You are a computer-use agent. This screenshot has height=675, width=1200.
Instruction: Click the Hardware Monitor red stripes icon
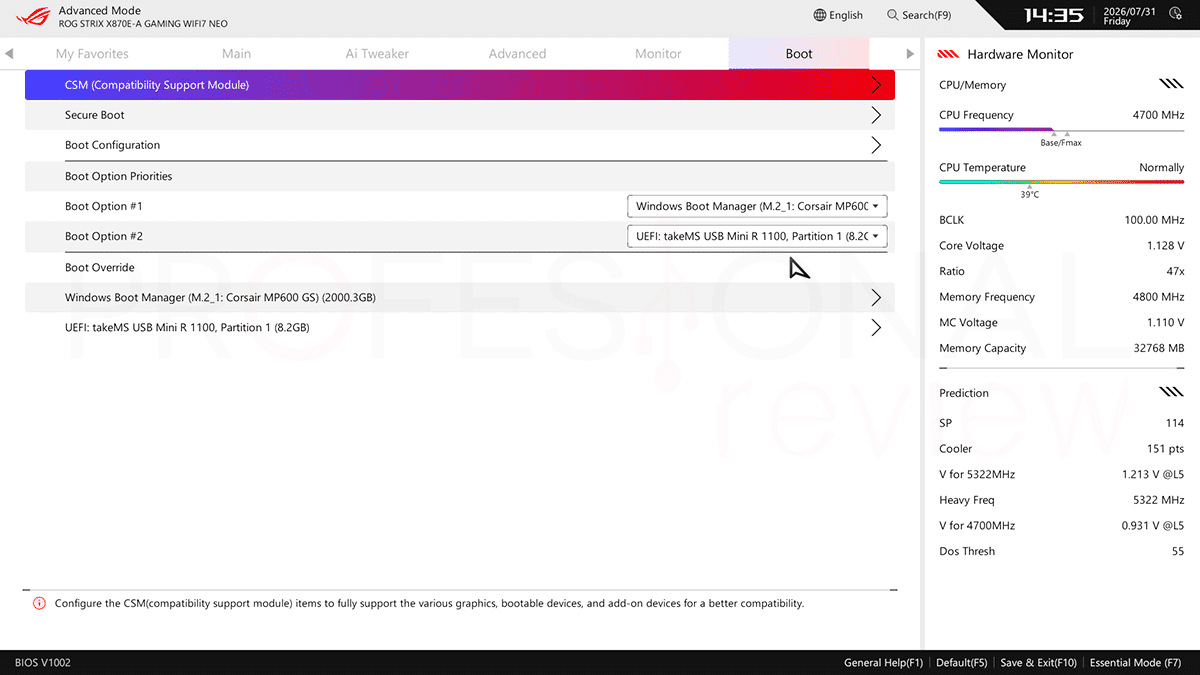coord(949,54)
